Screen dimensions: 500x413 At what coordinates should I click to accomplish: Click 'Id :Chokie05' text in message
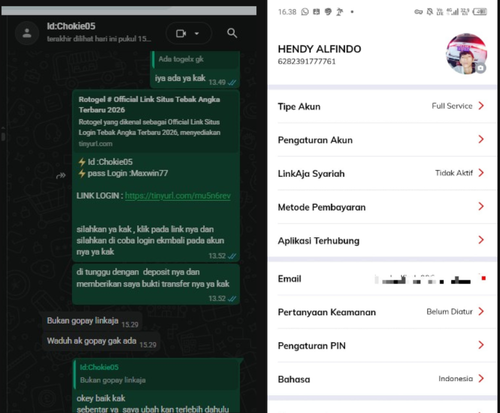point(110,162)
